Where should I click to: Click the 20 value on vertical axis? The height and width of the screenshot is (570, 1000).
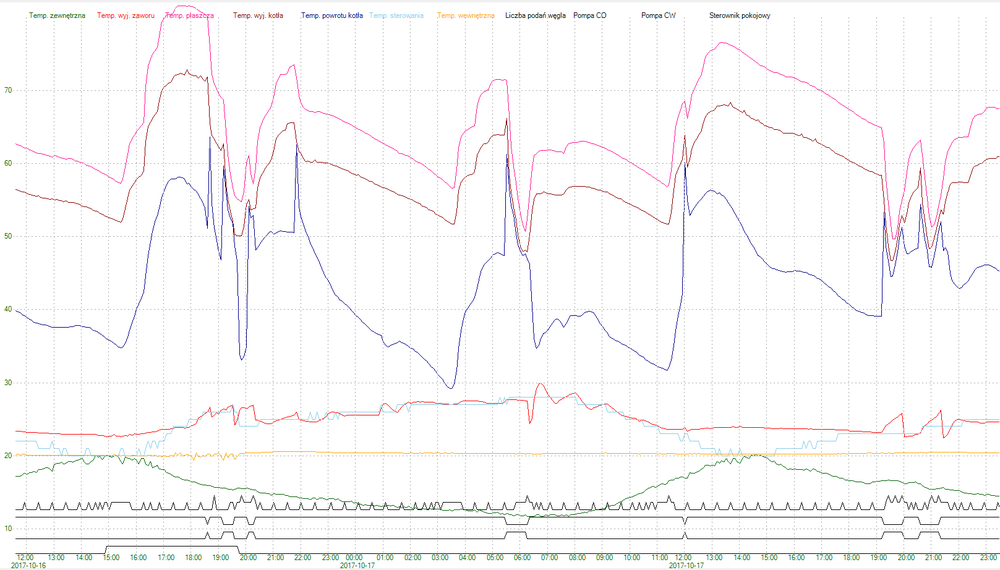8,455
